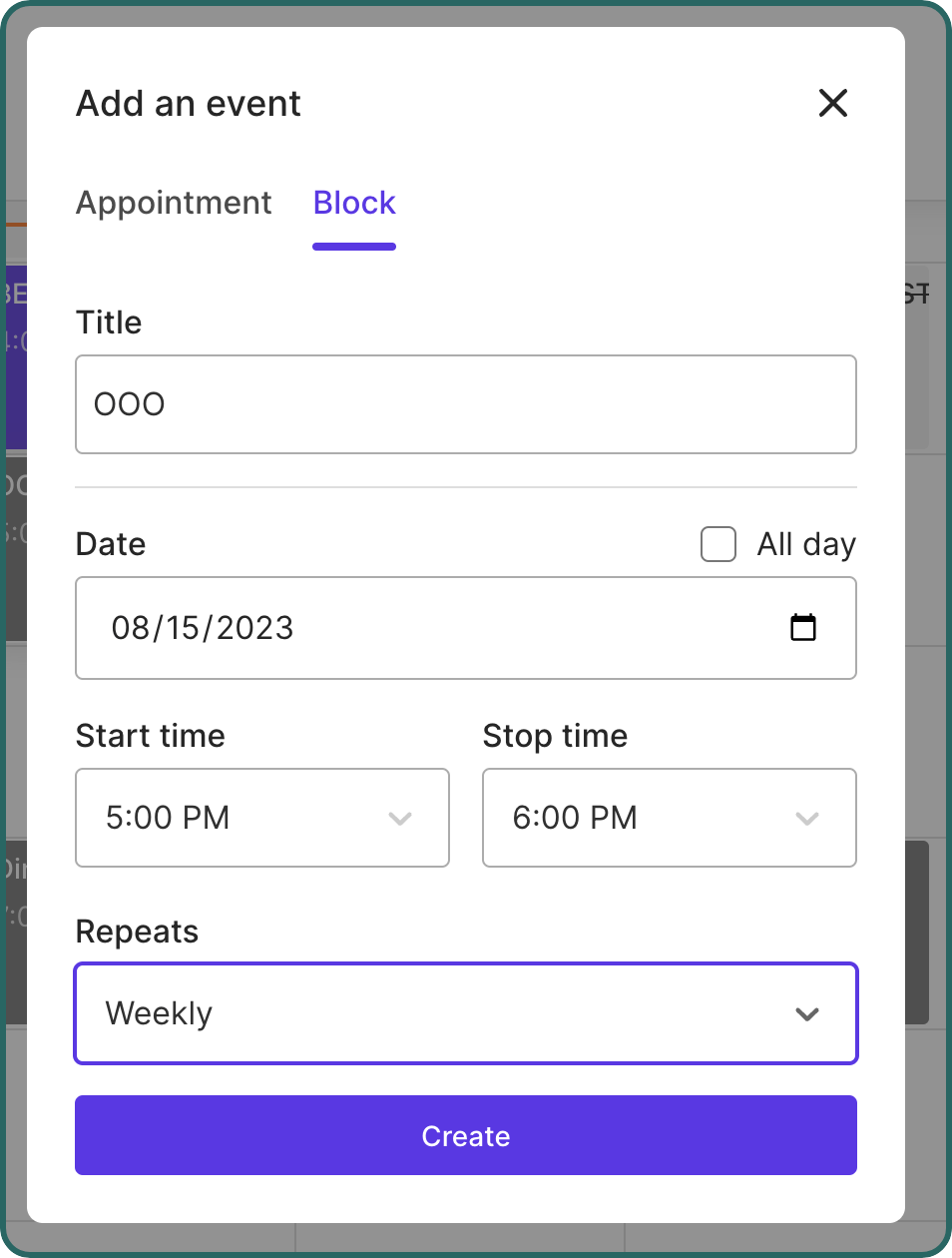Click the chevron arrow in Start time box

[400, 819]
